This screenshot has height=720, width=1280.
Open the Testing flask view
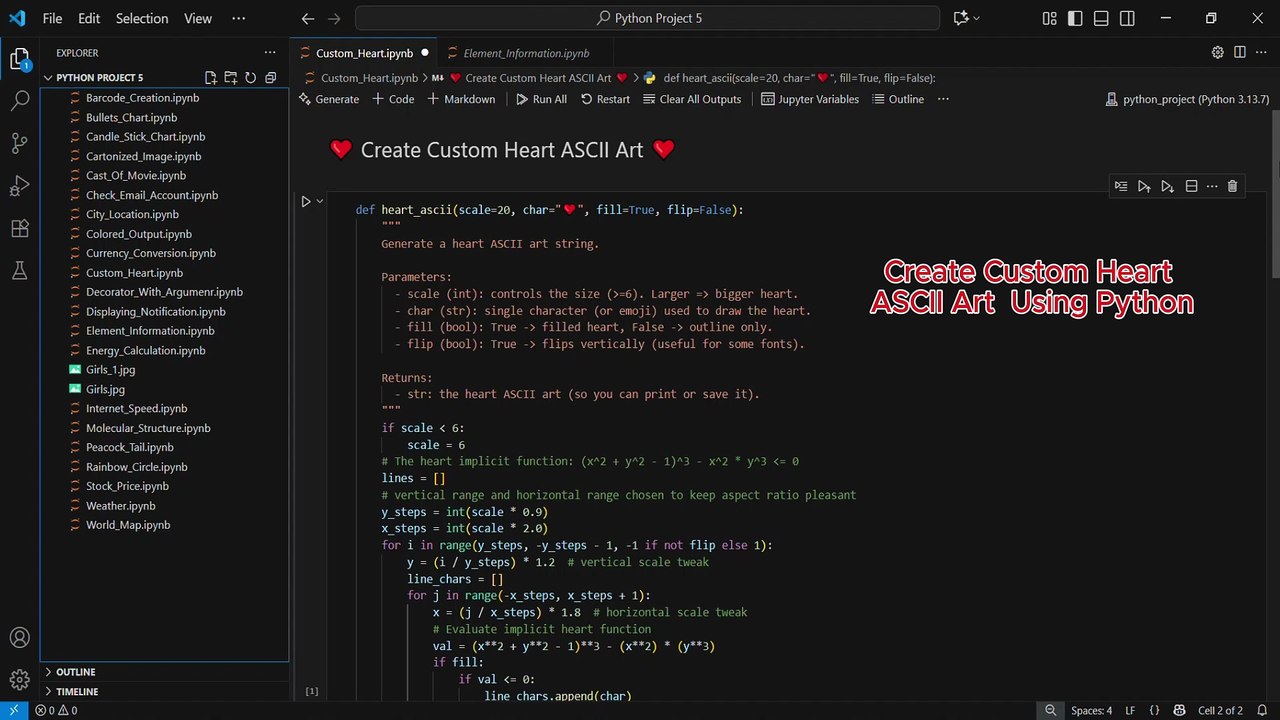point(19,270)
